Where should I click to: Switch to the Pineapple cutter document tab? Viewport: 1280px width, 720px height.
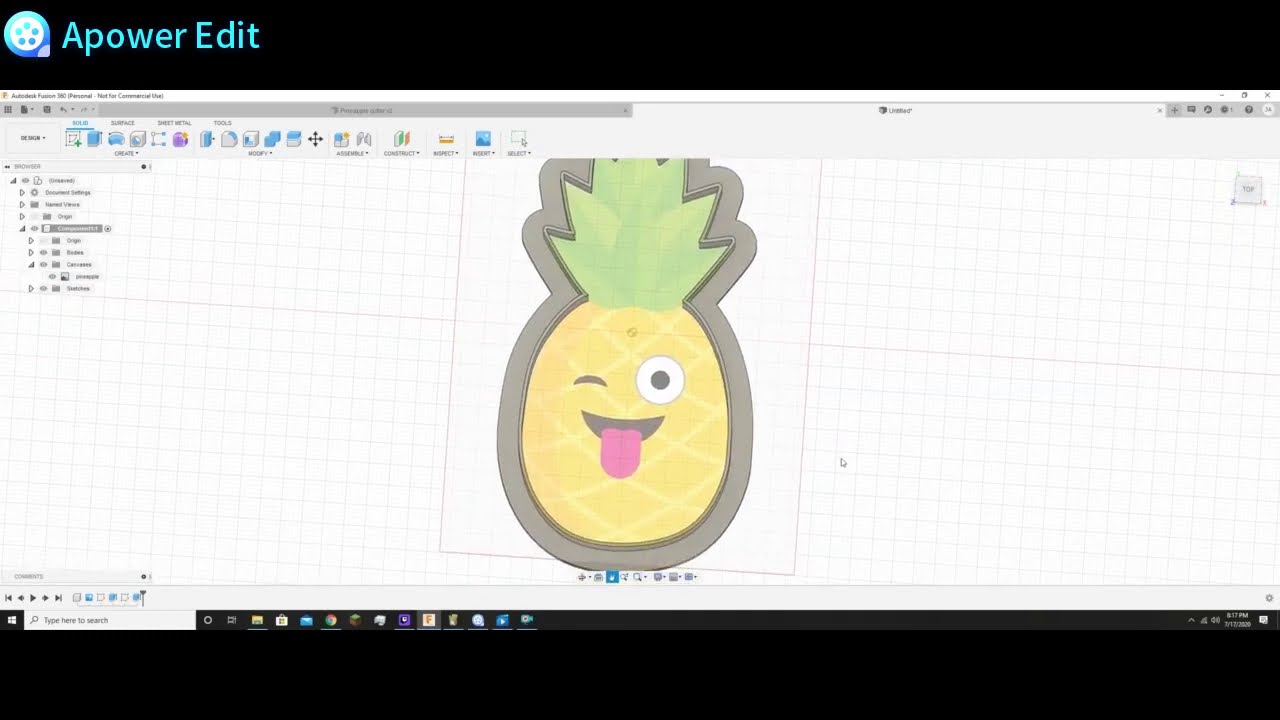367,110
